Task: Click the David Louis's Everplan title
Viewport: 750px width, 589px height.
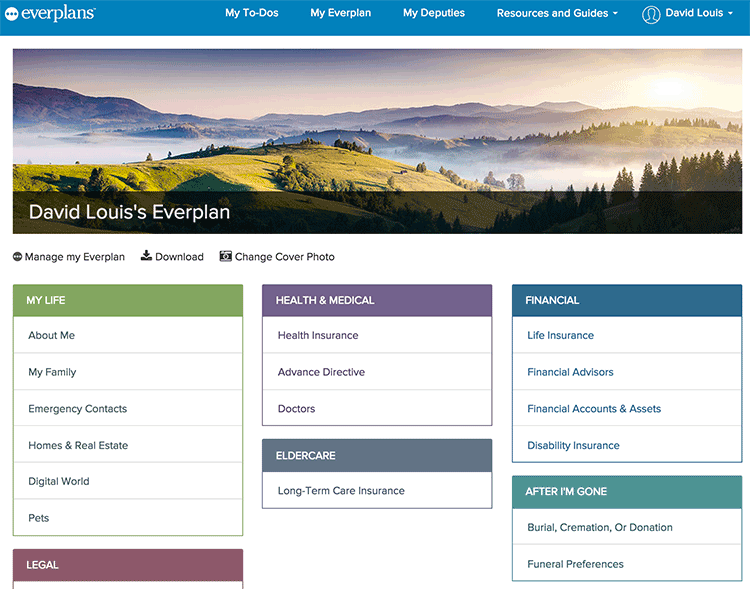Action: (x=129, y=212)
